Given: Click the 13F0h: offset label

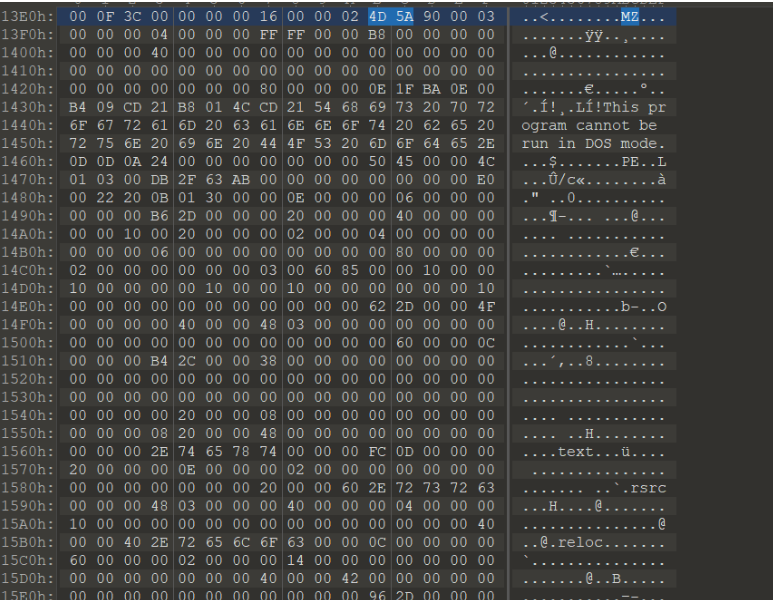Looking at the screenshot, I should (28, 35).
